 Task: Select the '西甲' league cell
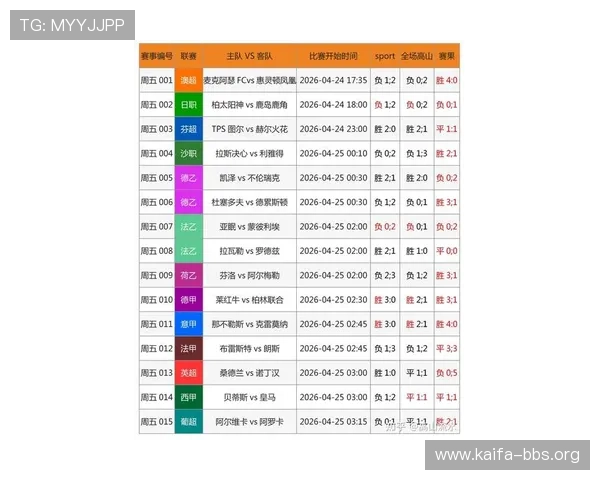189,397
